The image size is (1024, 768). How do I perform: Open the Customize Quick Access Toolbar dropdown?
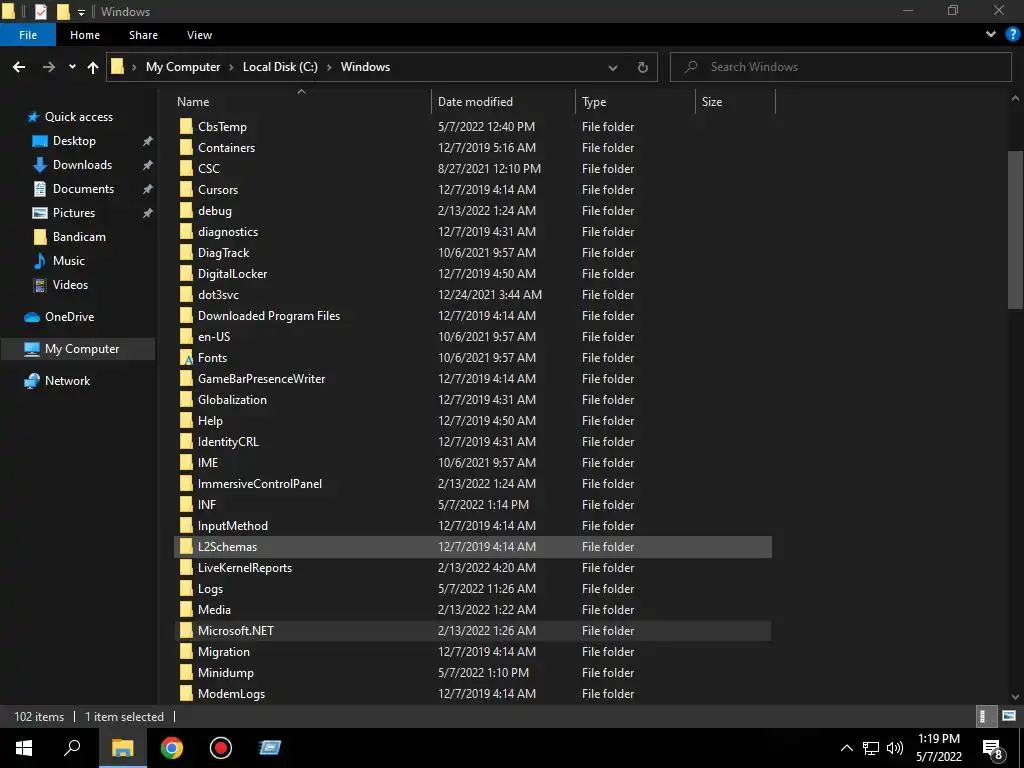pyautogui.click(x=81, y=12)
